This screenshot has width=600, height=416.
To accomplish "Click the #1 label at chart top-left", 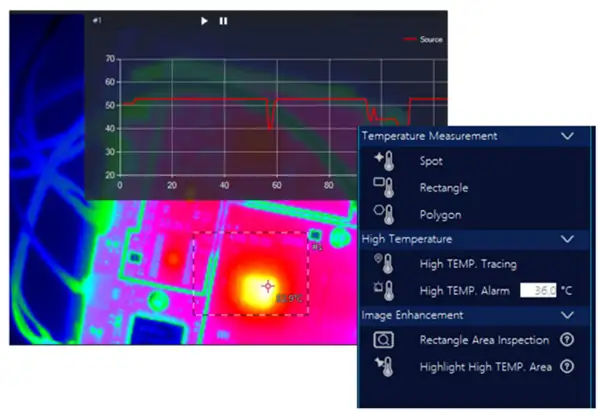I will click(97, 20).
